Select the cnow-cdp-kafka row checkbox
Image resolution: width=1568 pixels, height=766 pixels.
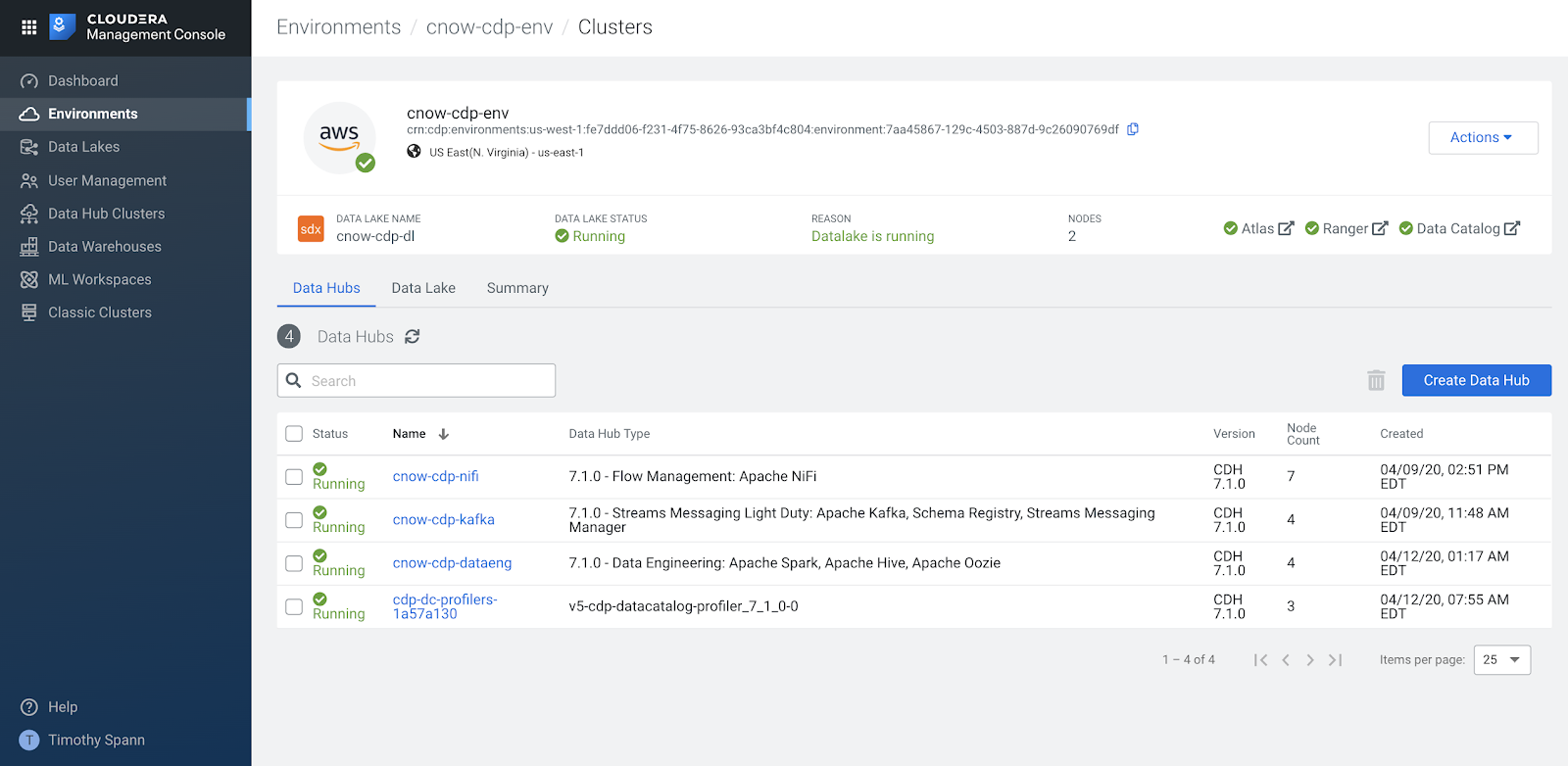coord(294,520)
